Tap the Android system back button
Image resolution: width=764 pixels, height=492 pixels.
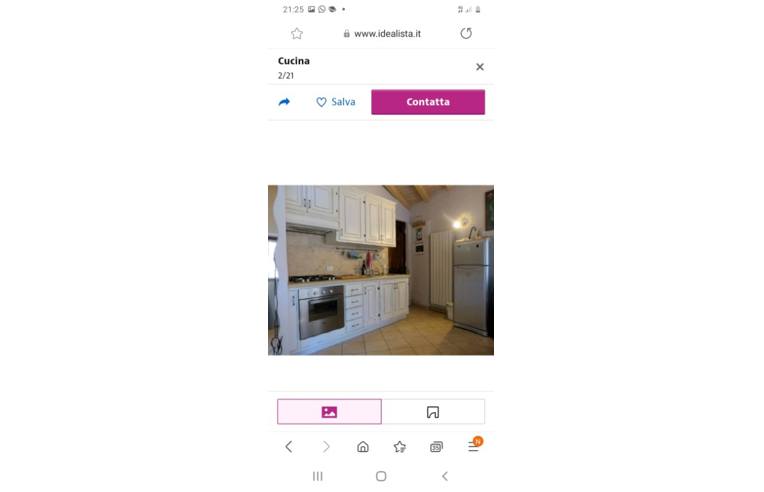(x=445, y=476)
